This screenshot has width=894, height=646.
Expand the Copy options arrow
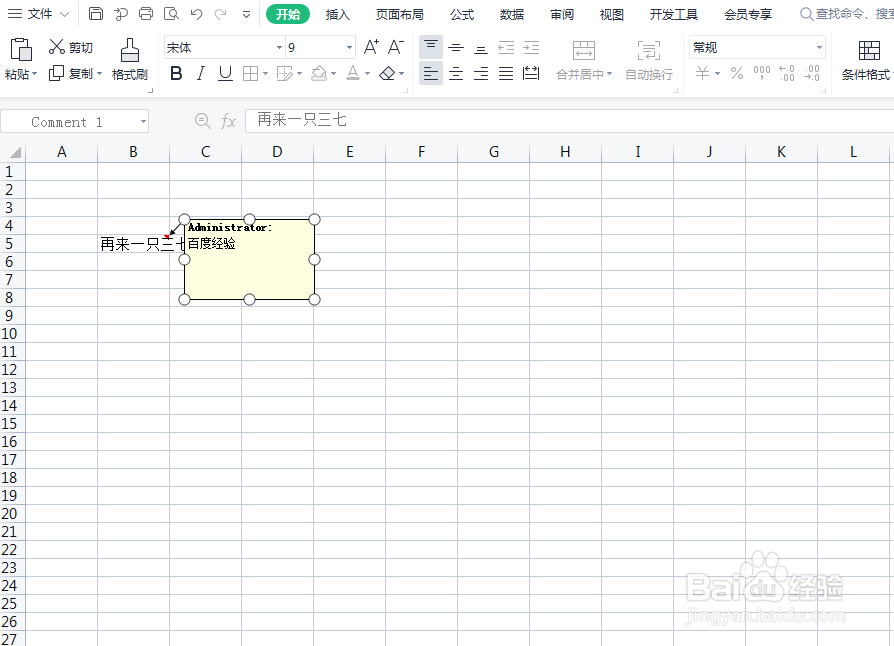[x=99, y=74]
